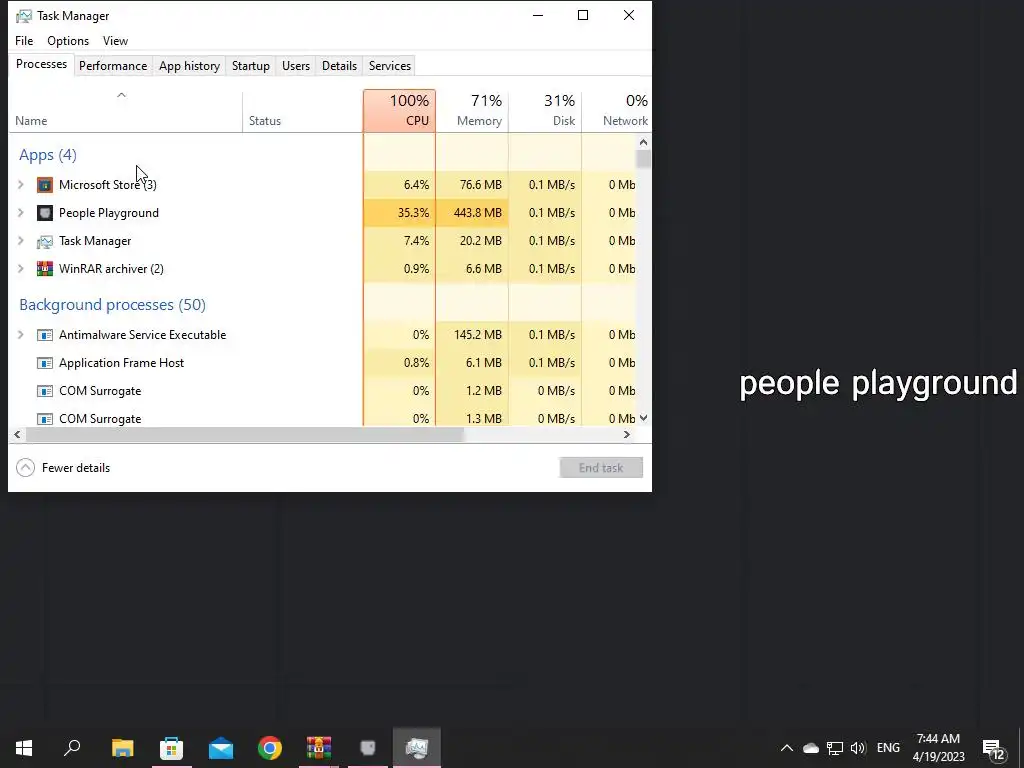Click the horizontal scrollbar thumb

[x=244, y=435]
